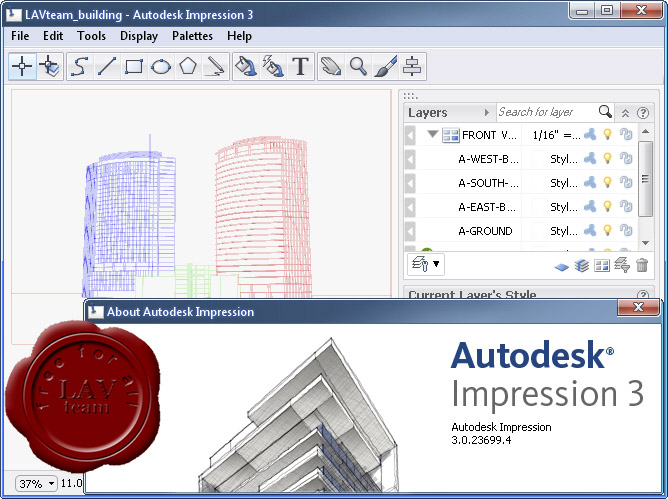The image size is (668, 499).
Task: Delete layer with trash can icon
Action: click(x=642, y=265)
